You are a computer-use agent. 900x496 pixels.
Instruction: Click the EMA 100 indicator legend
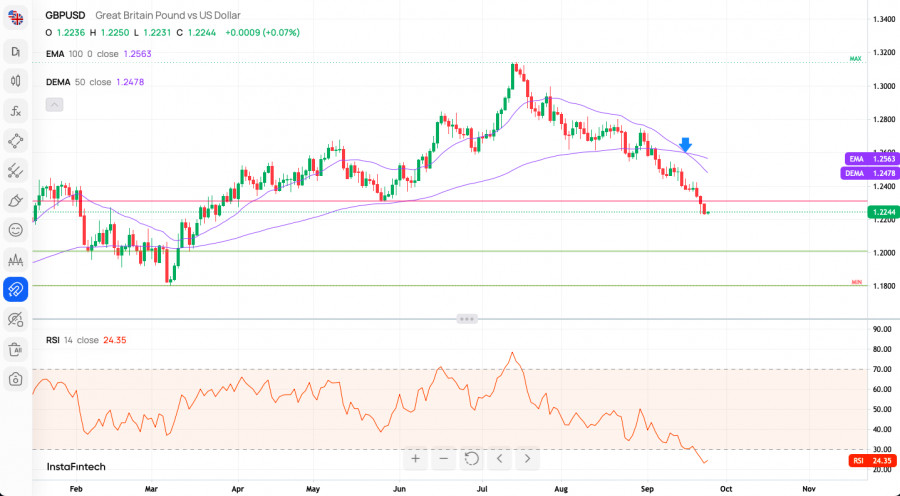click(x=99, y=54)
